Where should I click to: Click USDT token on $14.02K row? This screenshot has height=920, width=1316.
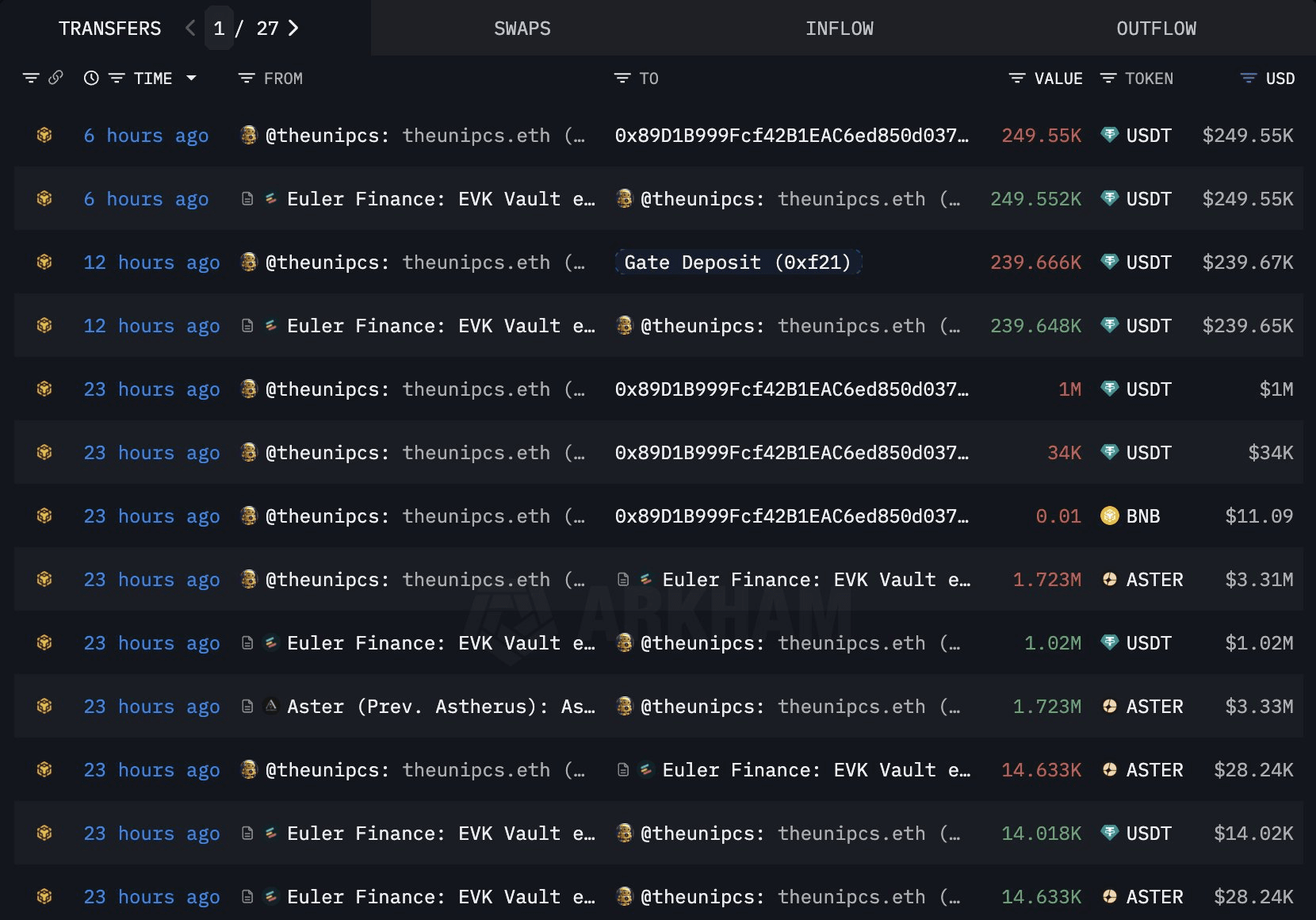coord(1148,834)
